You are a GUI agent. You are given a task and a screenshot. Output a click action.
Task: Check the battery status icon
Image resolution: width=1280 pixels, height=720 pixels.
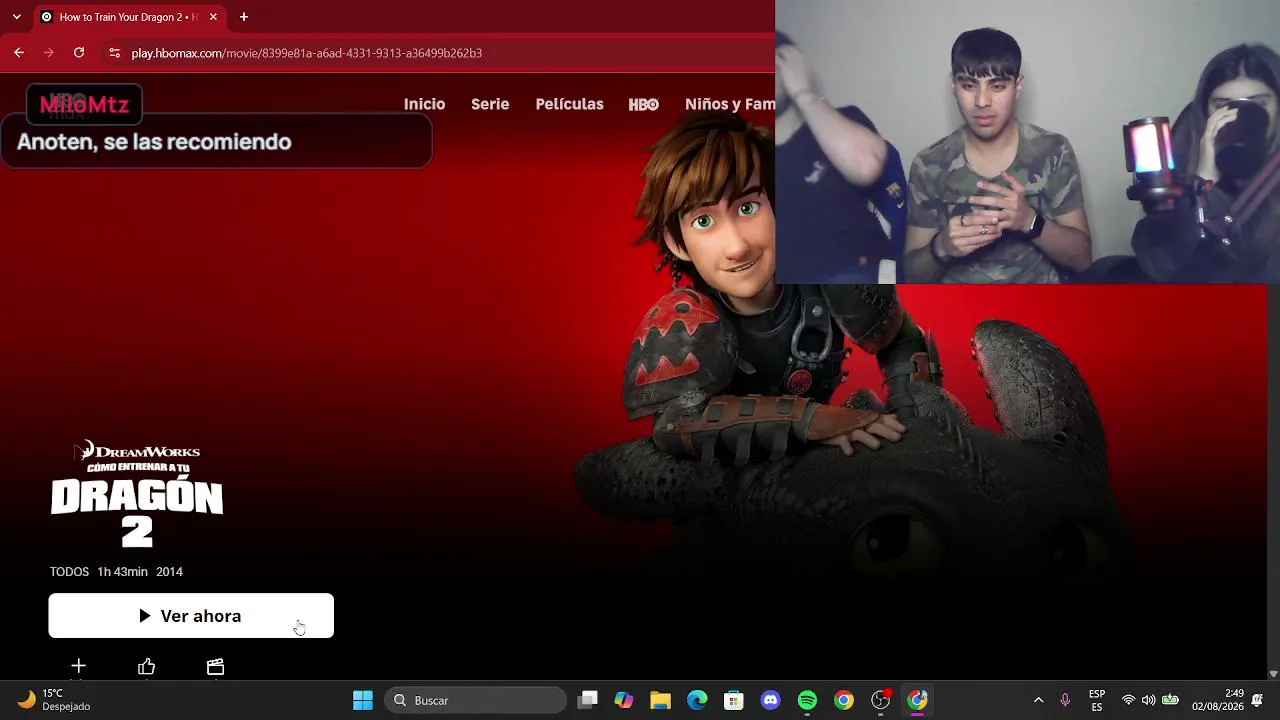pos(1170,700)
